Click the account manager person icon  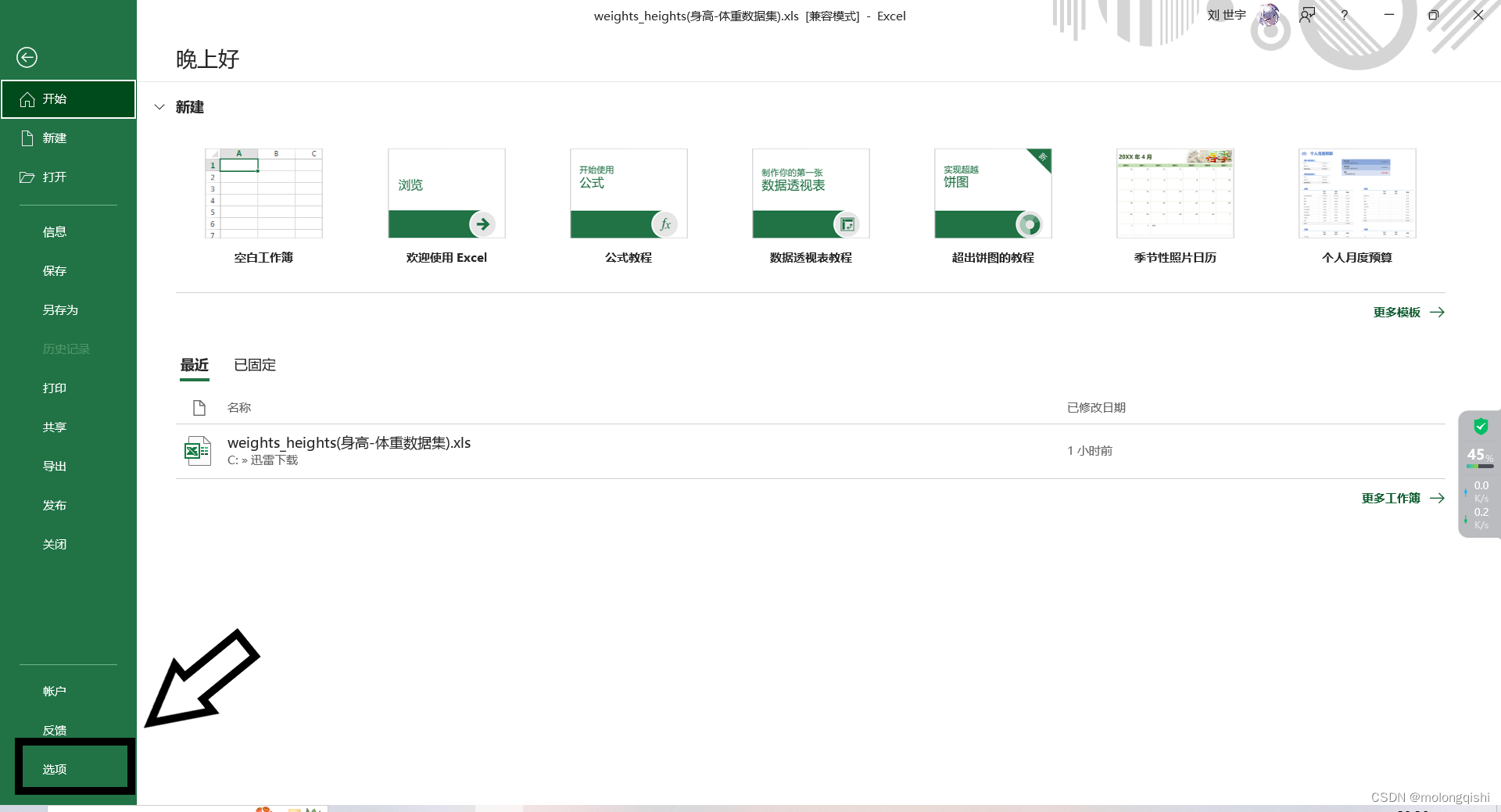pos(1307,15)
